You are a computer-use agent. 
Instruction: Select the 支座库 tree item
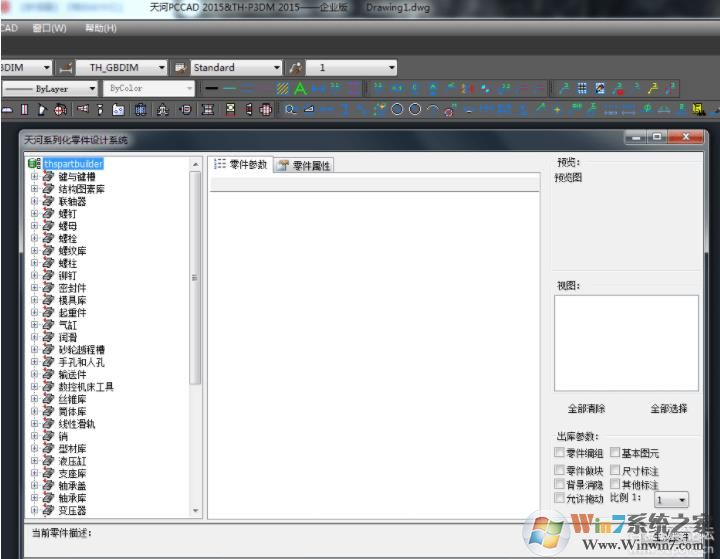click(72, 473)
